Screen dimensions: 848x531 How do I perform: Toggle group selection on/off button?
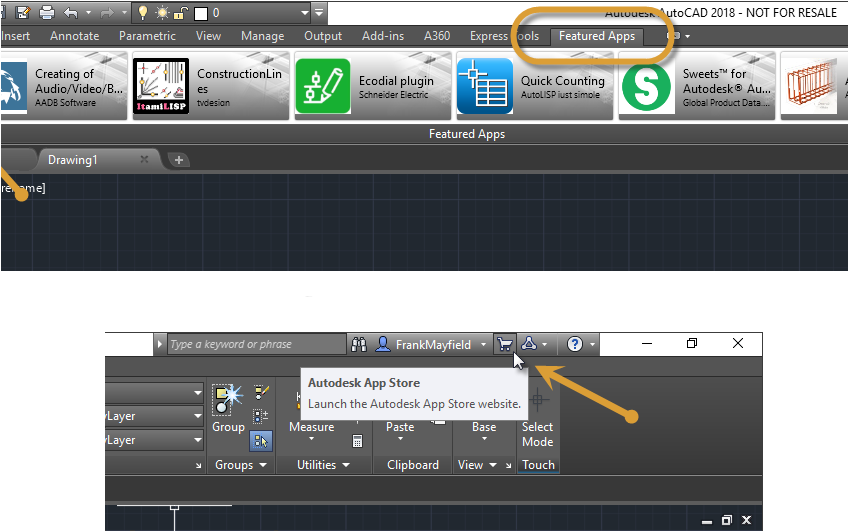click(x=262, y=439)
